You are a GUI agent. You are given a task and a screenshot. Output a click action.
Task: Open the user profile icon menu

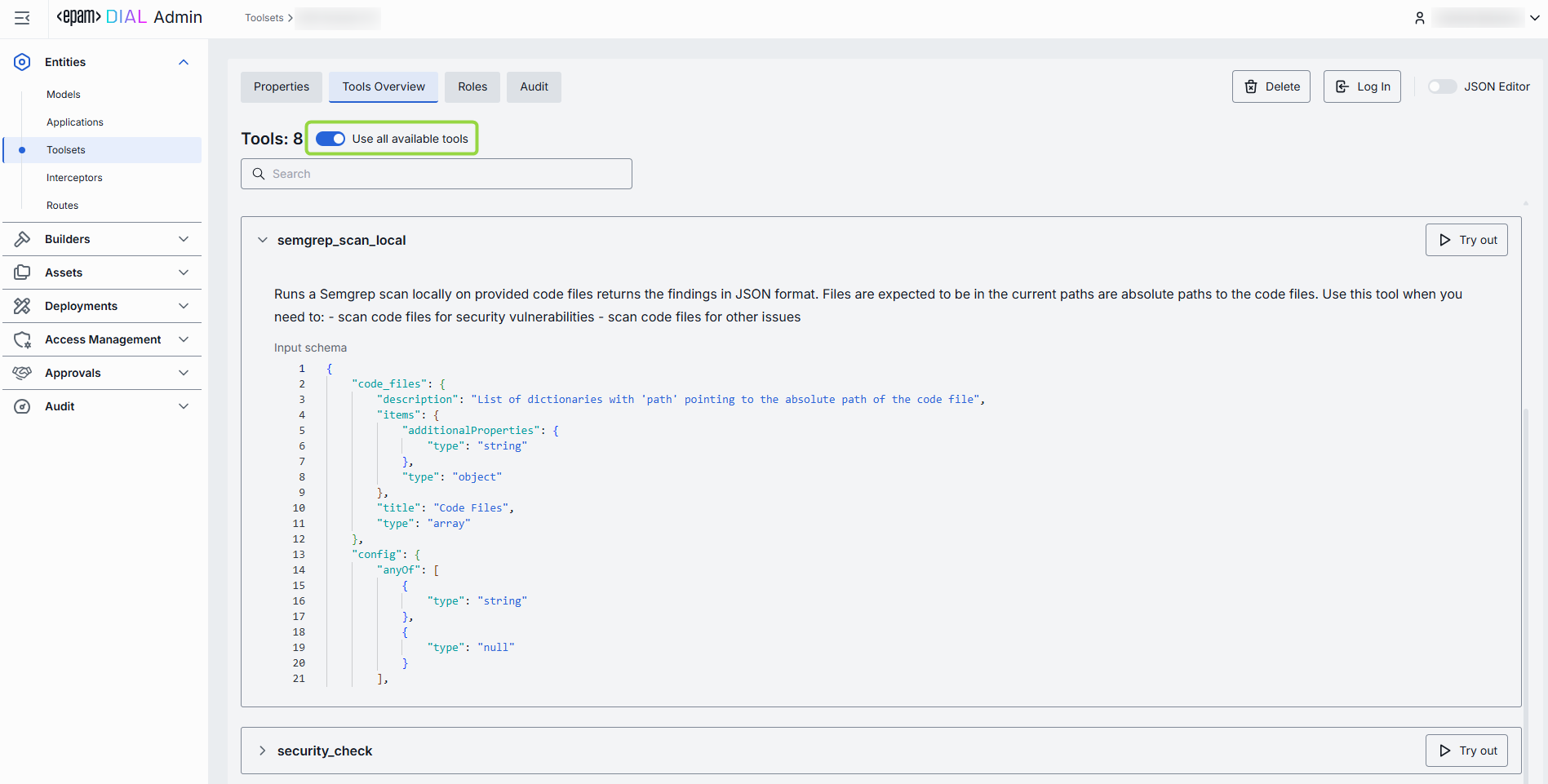pos(1420,18)
